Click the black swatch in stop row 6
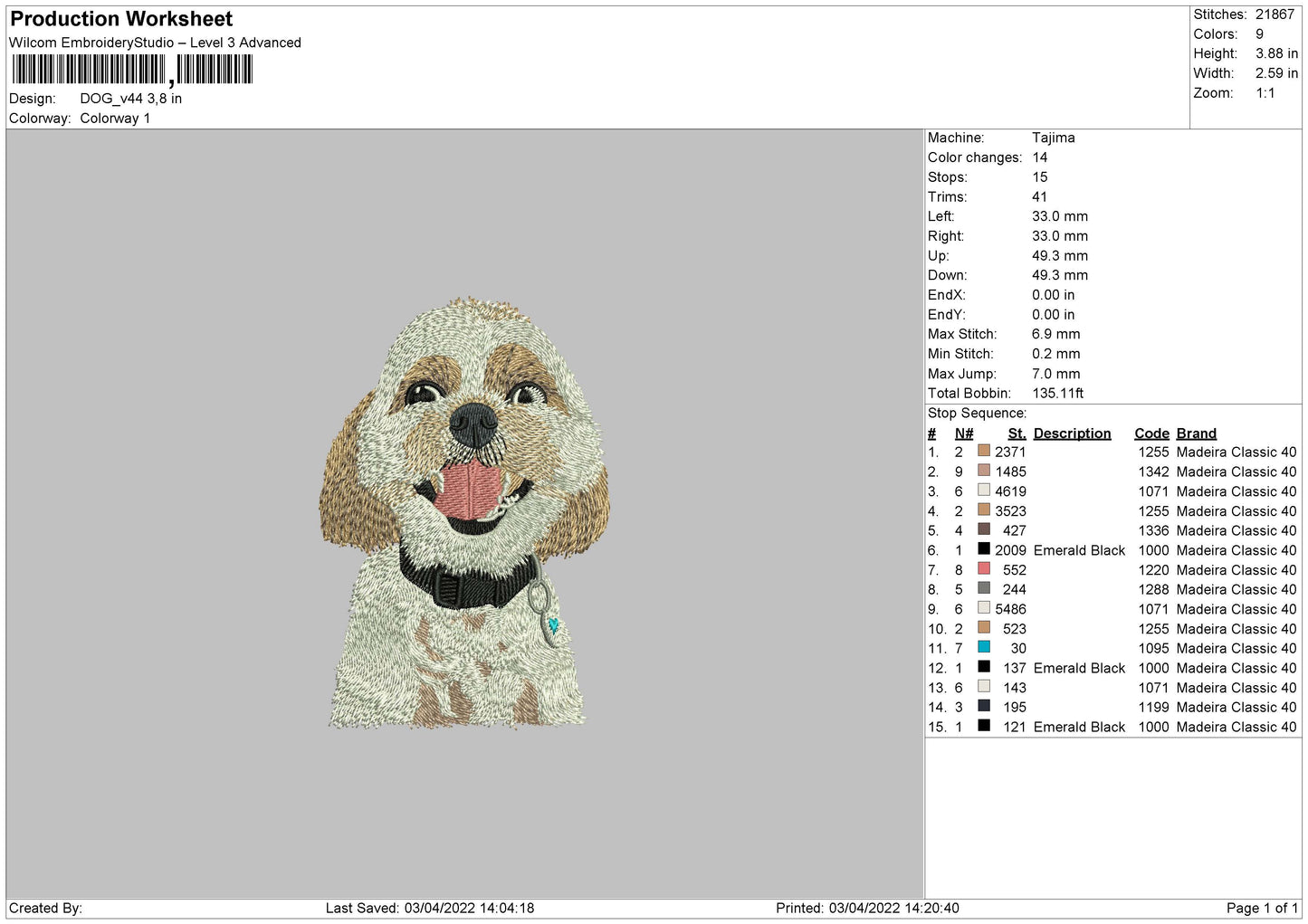This screenshot has width=1308, height=924. click(x=984, y=549)
